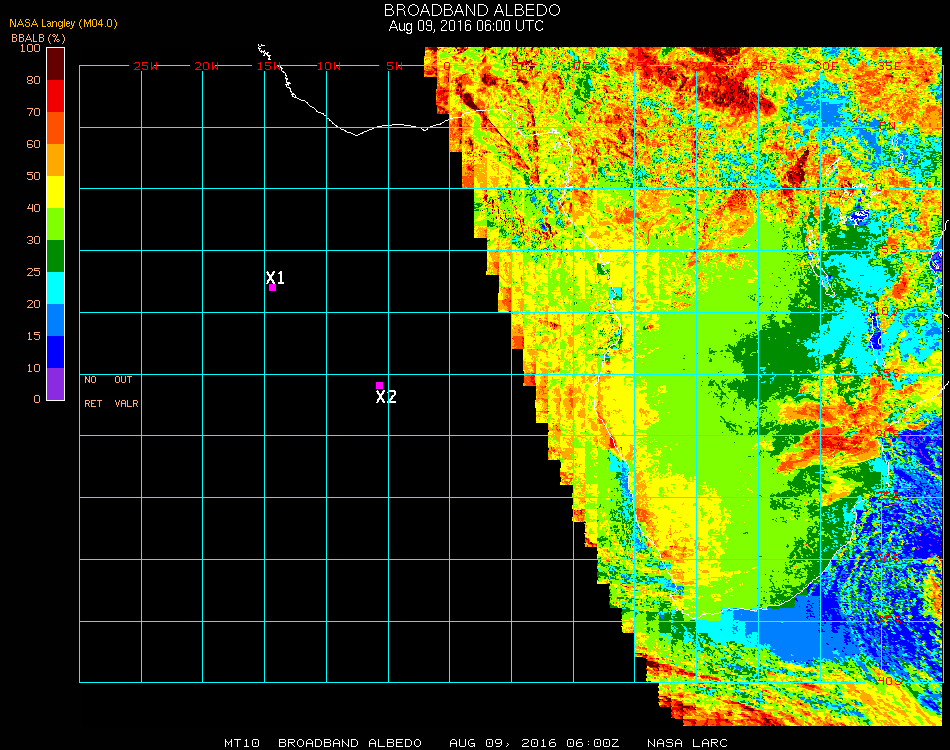950x750 pixels.
Task: Click the colorbar value 80
Action: (x=33, y=80)
